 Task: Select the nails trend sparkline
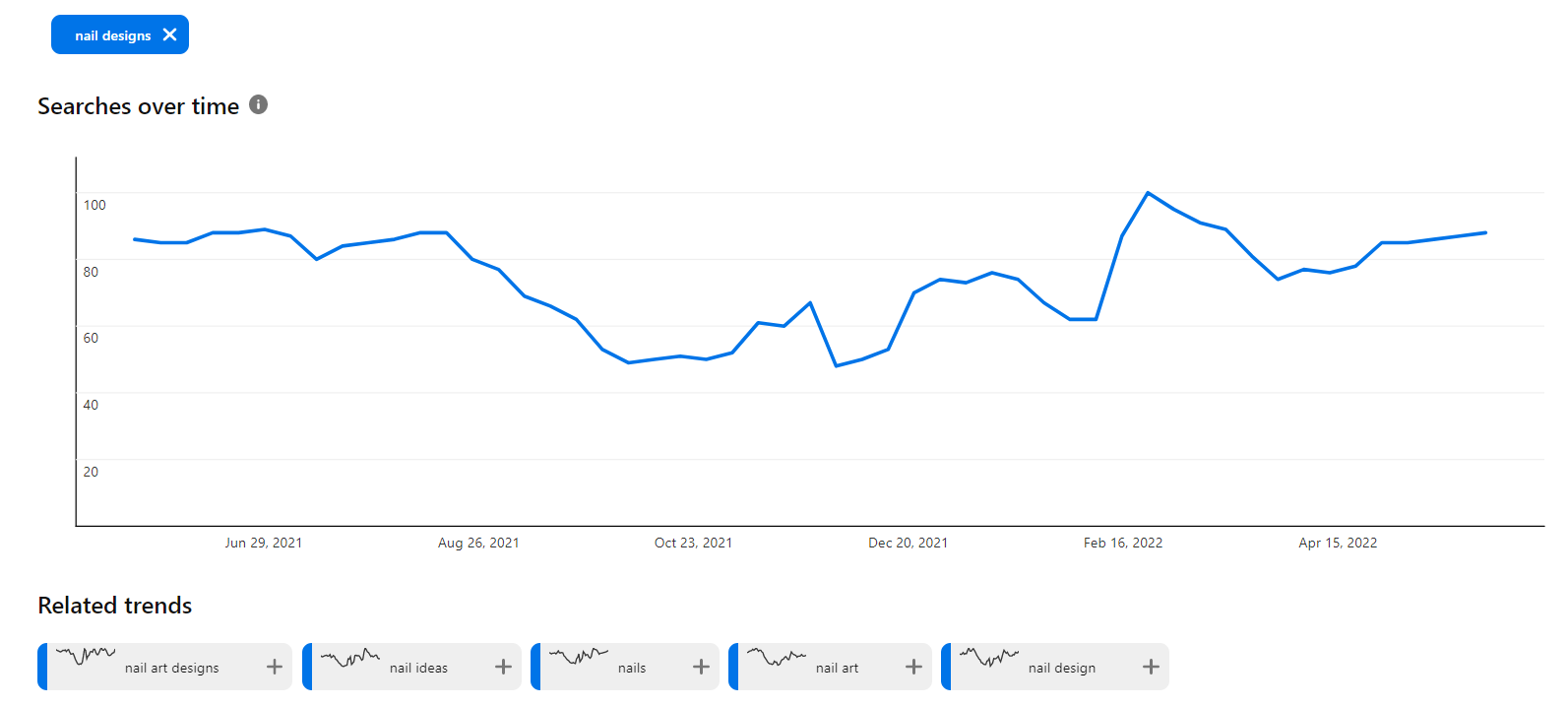coord(579,656)
